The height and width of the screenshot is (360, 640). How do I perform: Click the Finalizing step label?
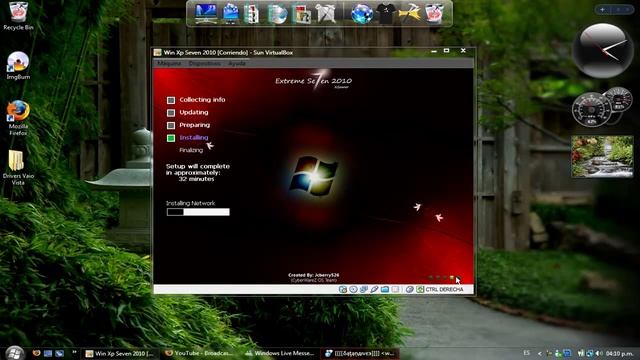point(191,150)
